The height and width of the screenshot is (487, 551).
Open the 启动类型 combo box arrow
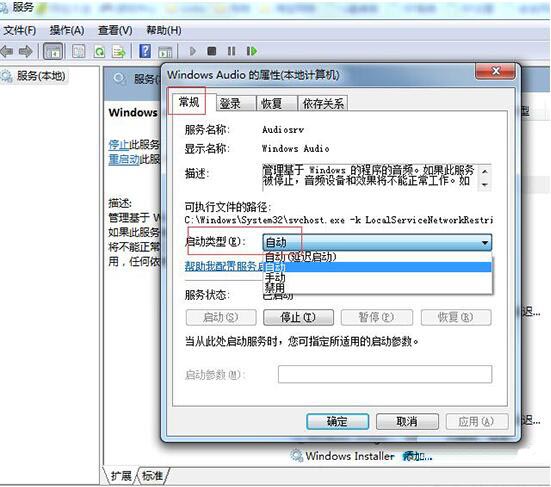[485, 242]
